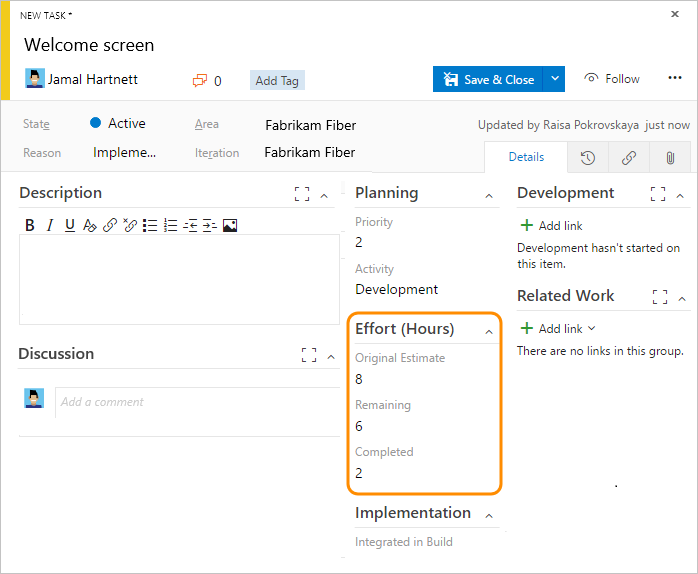698x574 pixels.
Task: Maximize the Discussion section
Action: pyautogui.click(x=309, y=355)
